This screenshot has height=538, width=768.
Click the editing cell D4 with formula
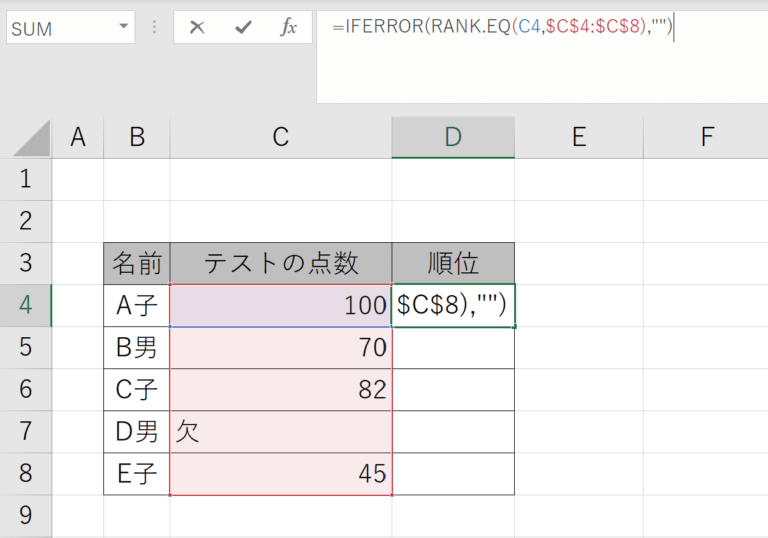(453, 305)
